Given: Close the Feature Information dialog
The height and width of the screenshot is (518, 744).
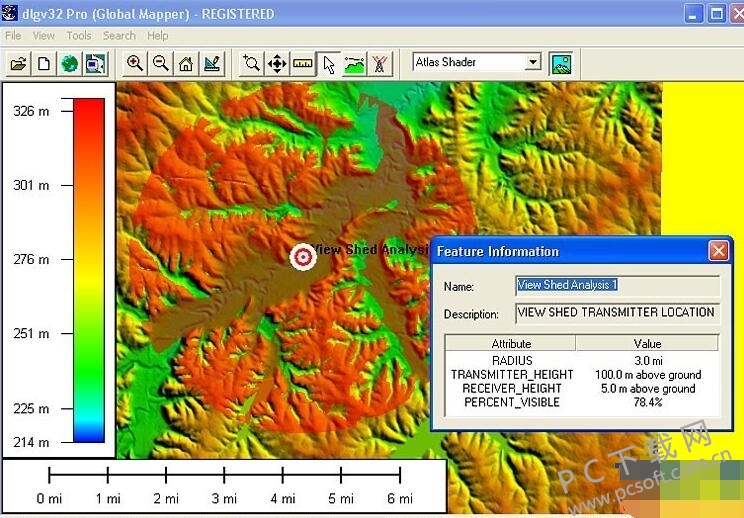Looking at the screenshot, I should [718, 250].
